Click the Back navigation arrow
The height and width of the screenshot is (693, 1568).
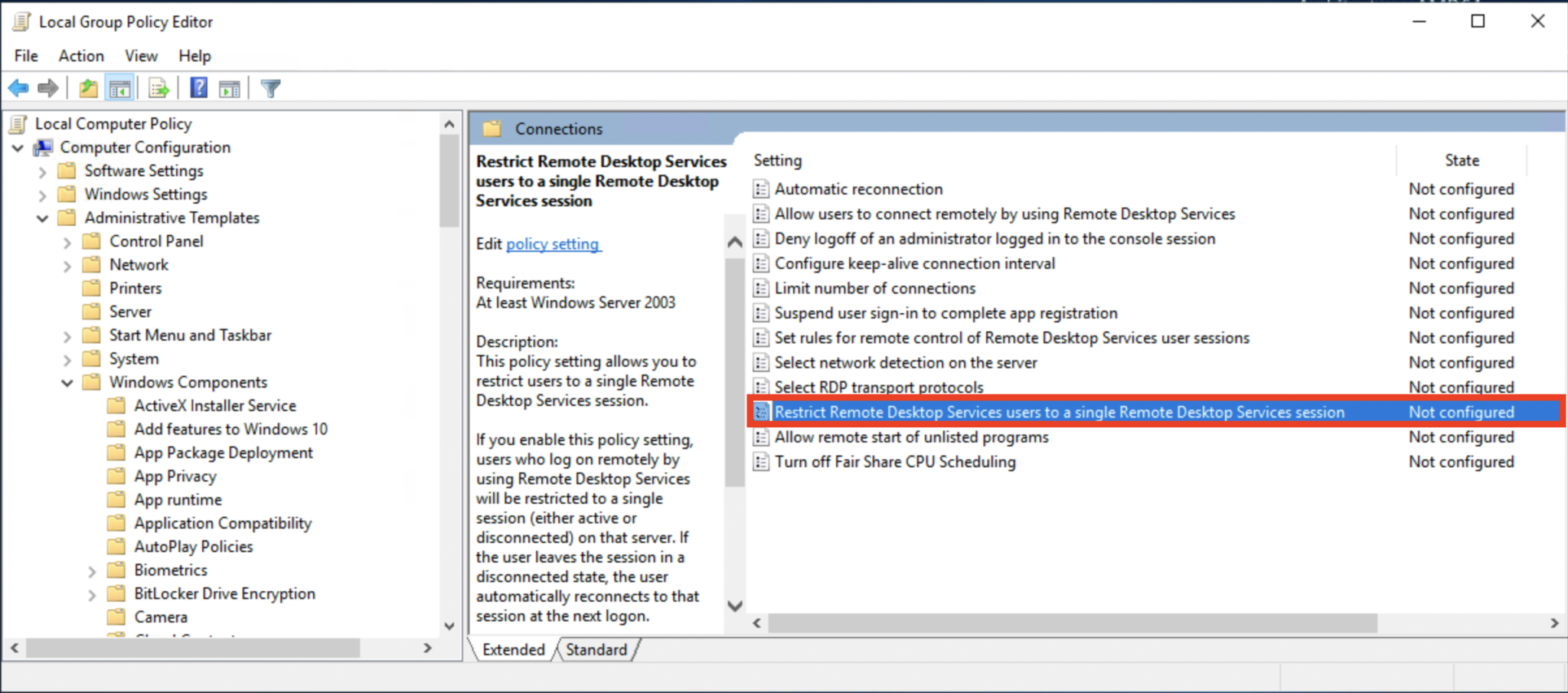click(x=18, y=87)
